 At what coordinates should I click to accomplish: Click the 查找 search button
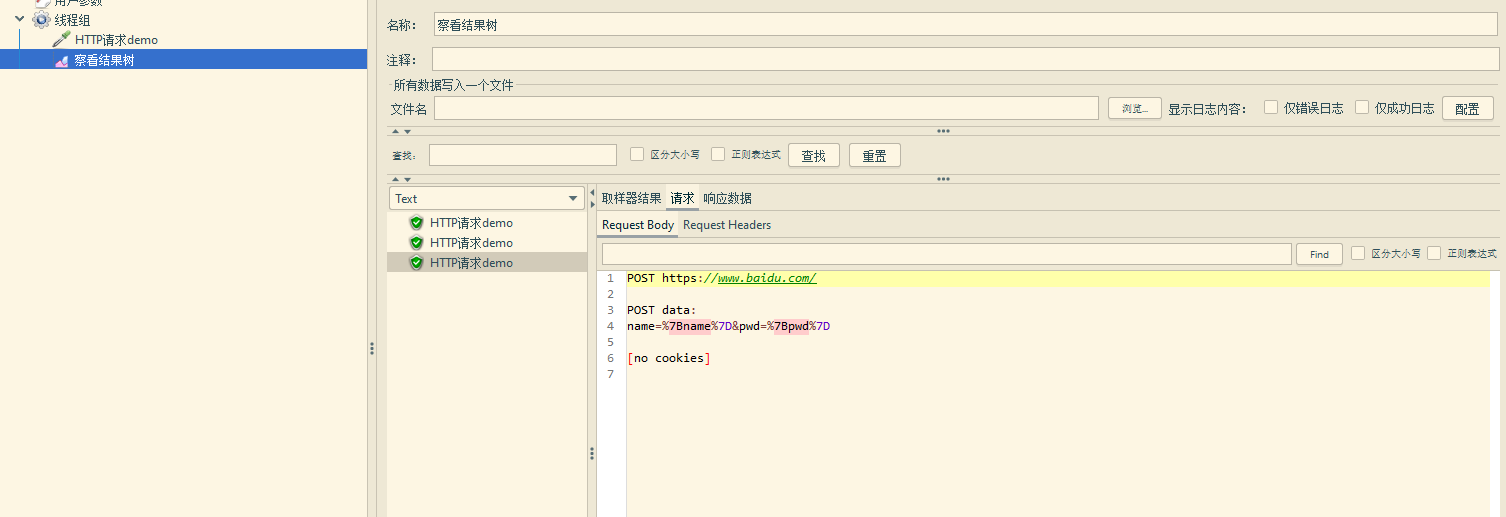[813, 155]
